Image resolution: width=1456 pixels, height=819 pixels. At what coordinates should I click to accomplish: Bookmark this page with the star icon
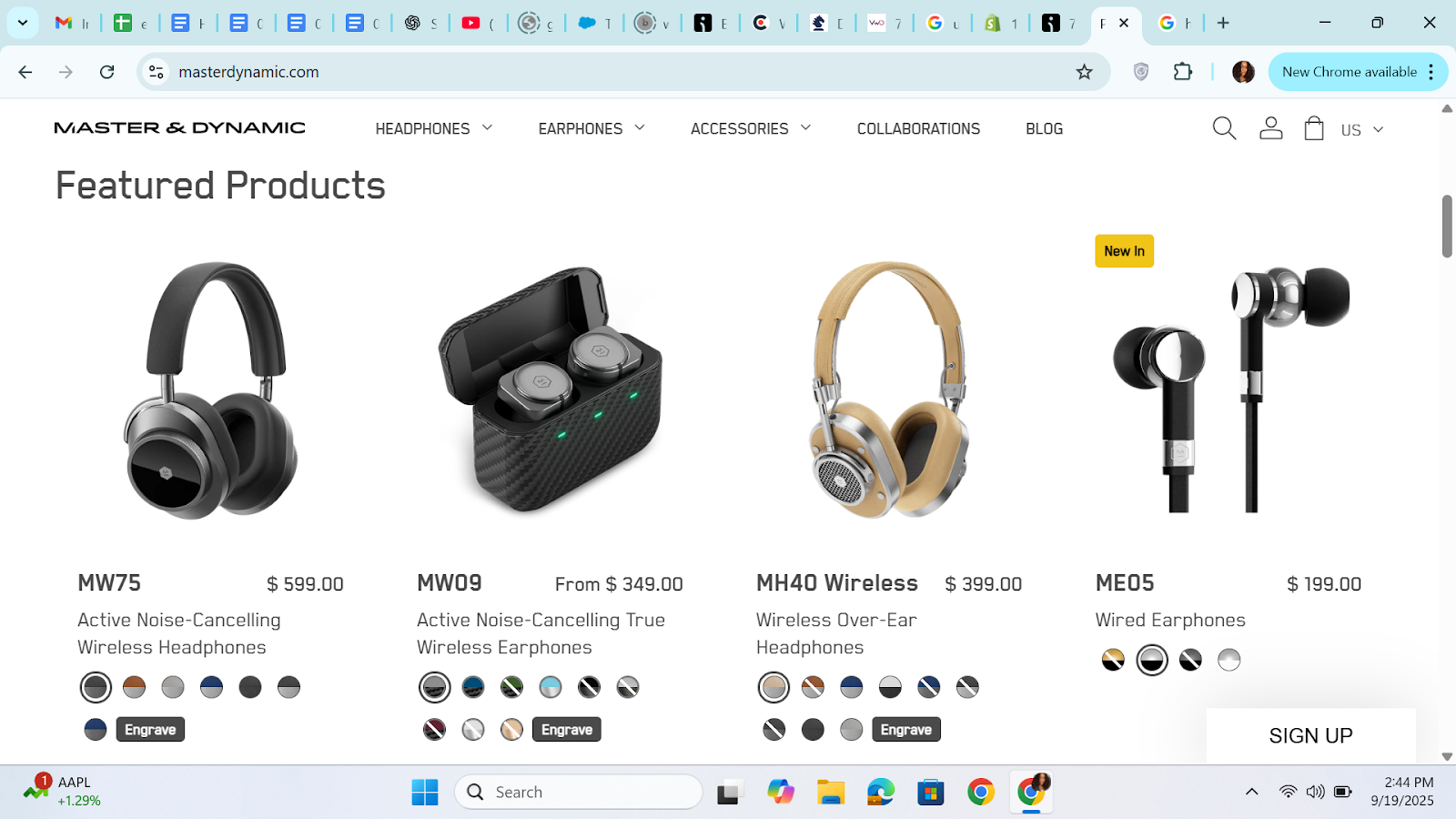coord(1084,72)
